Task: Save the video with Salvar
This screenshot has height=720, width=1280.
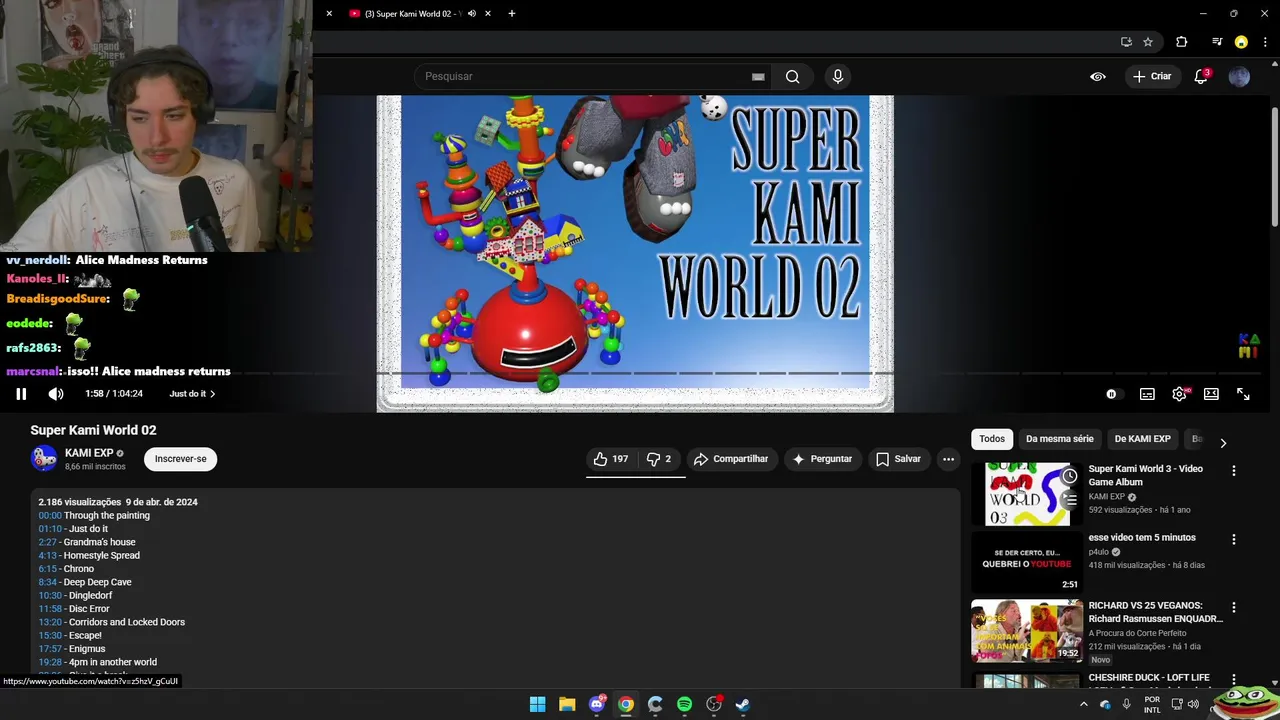Action: tap(898, 459)
